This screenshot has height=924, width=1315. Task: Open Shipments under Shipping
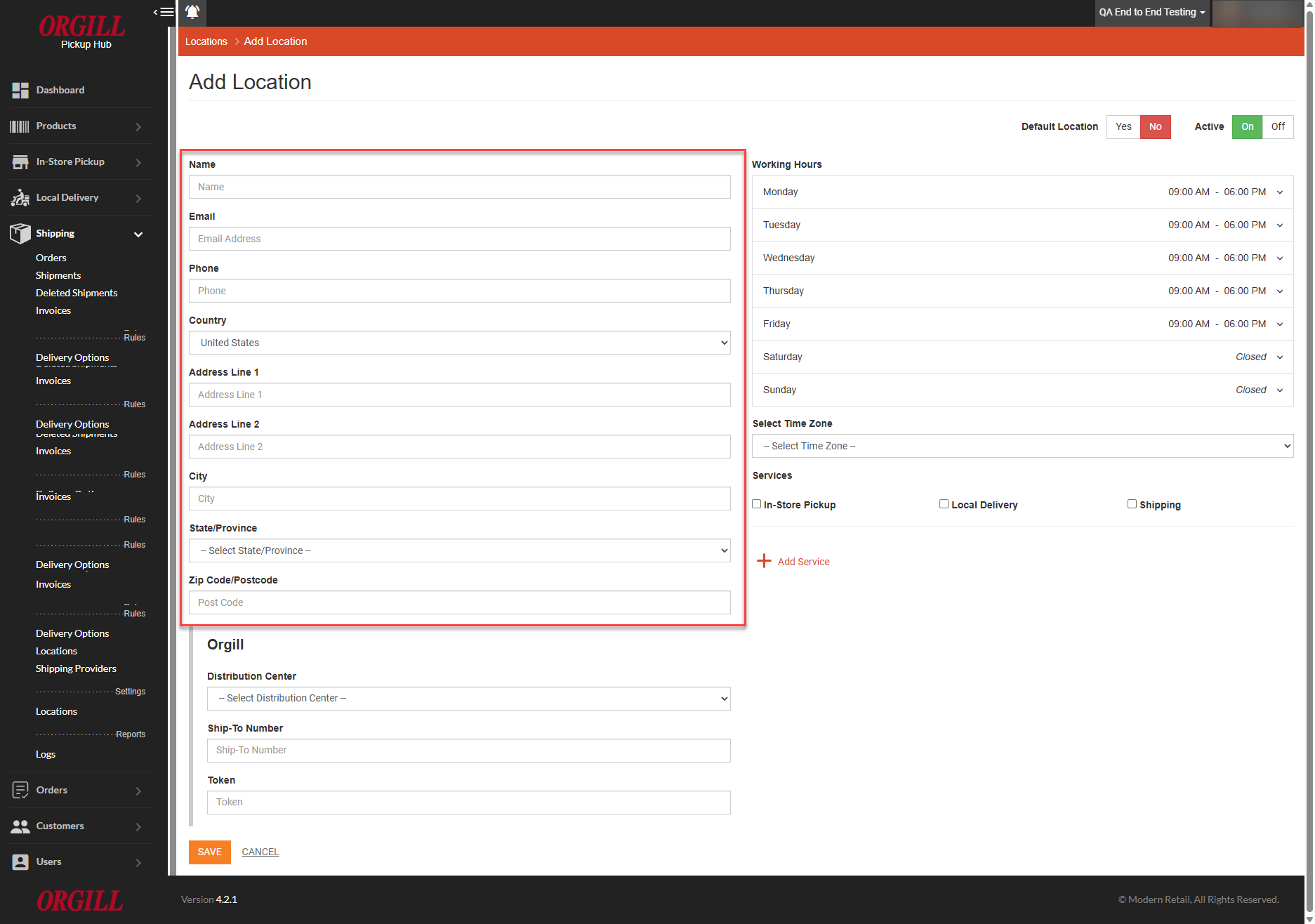58,275
